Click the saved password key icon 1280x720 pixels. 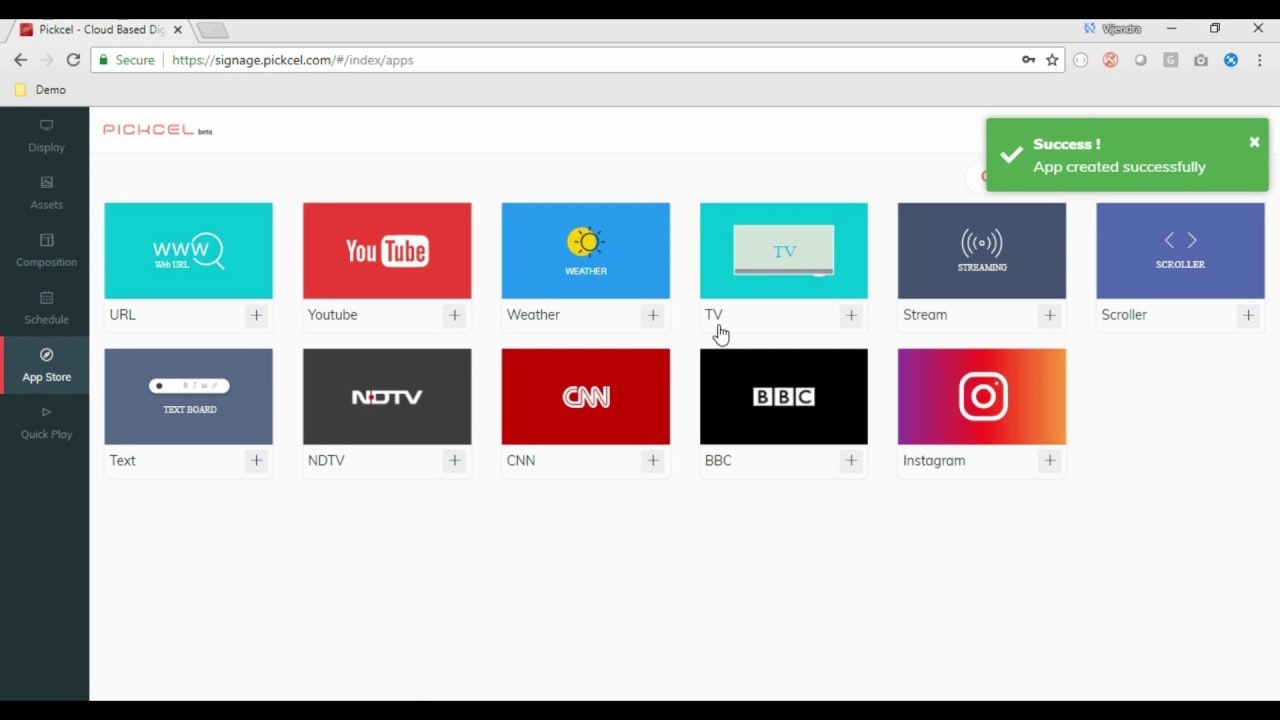click(1028, 60)
